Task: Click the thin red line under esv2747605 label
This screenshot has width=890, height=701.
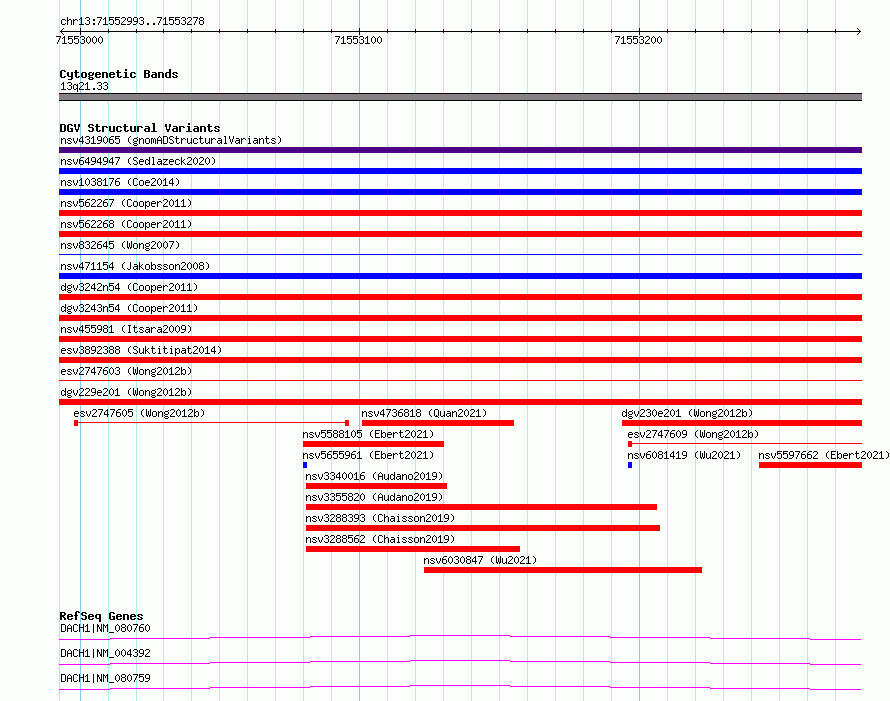Action: (x=211, y=423)
